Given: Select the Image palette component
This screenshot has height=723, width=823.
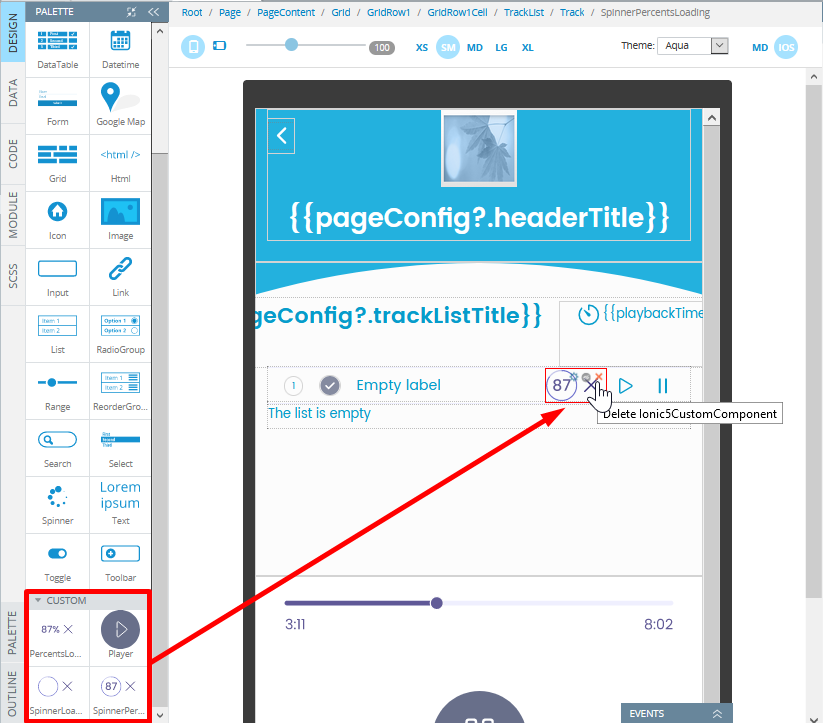Looking at the screenshot, I should coord(120,221).
